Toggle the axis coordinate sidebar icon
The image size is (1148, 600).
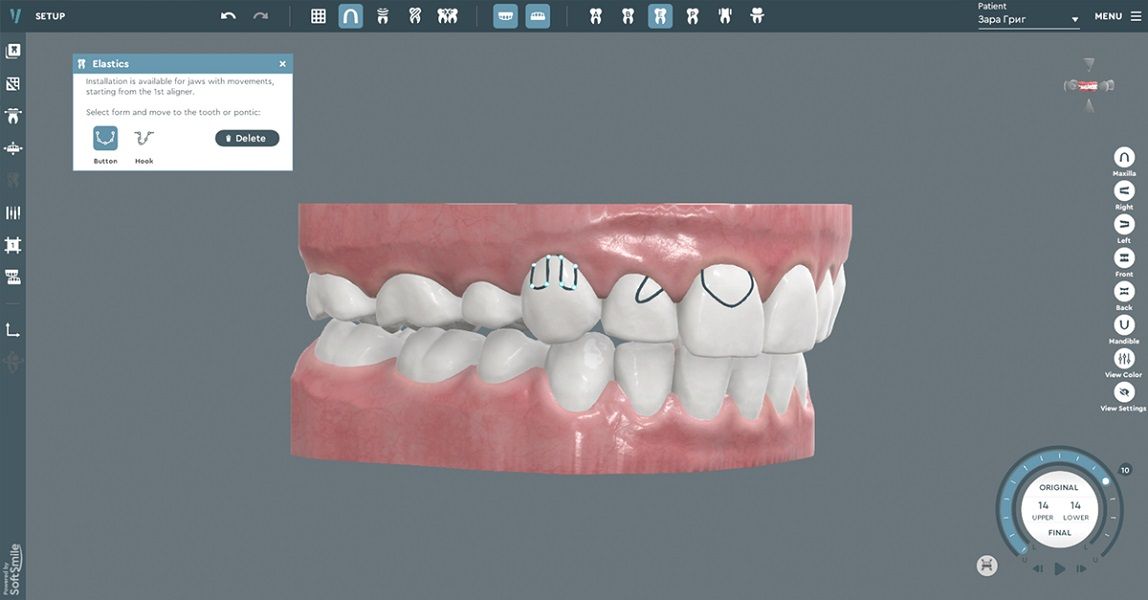[12, 330]
